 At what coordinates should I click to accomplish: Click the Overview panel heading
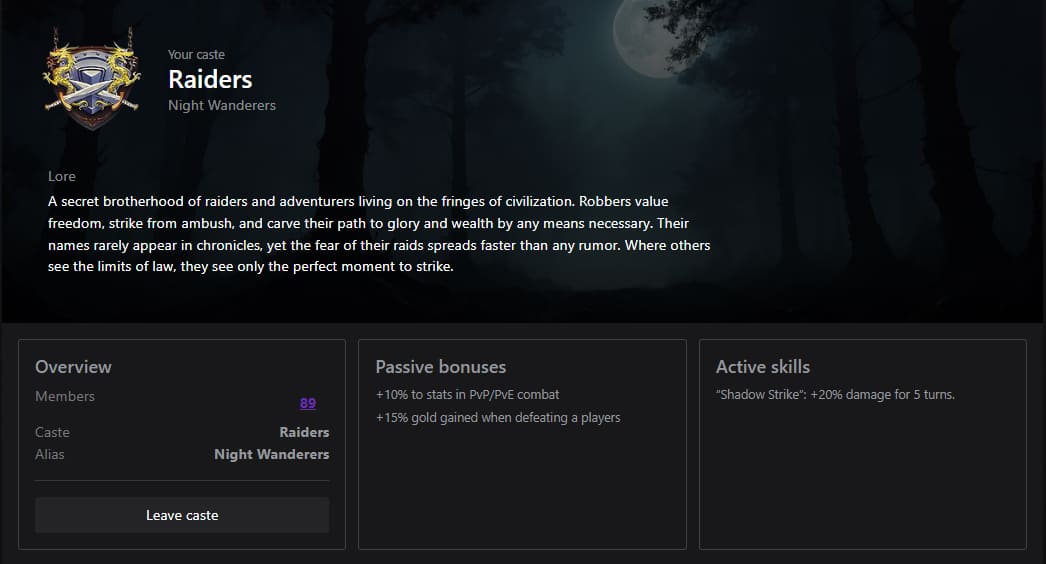point(73,367)
